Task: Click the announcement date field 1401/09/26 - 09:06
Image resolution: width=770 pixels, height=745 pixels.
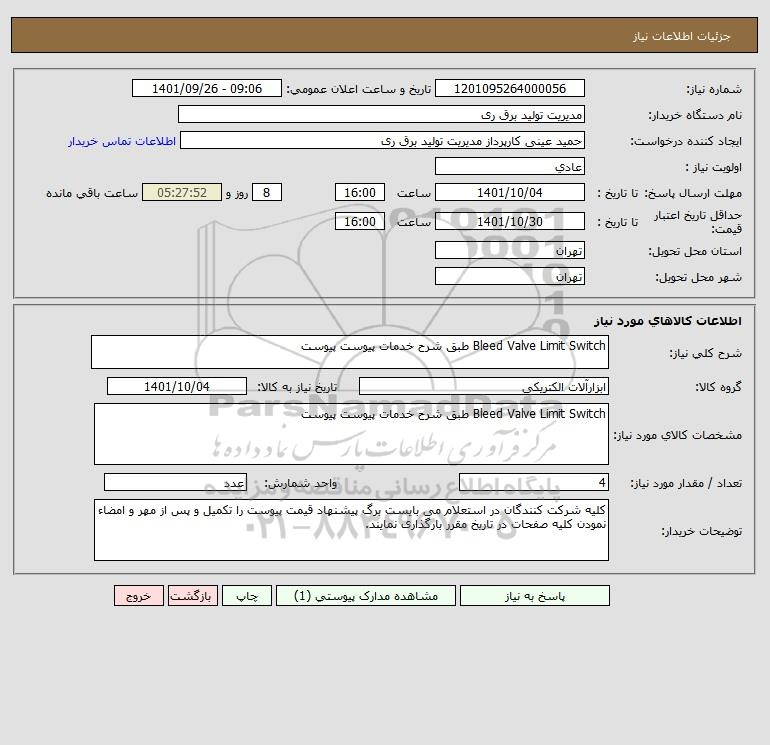Action: pos(207,88)
